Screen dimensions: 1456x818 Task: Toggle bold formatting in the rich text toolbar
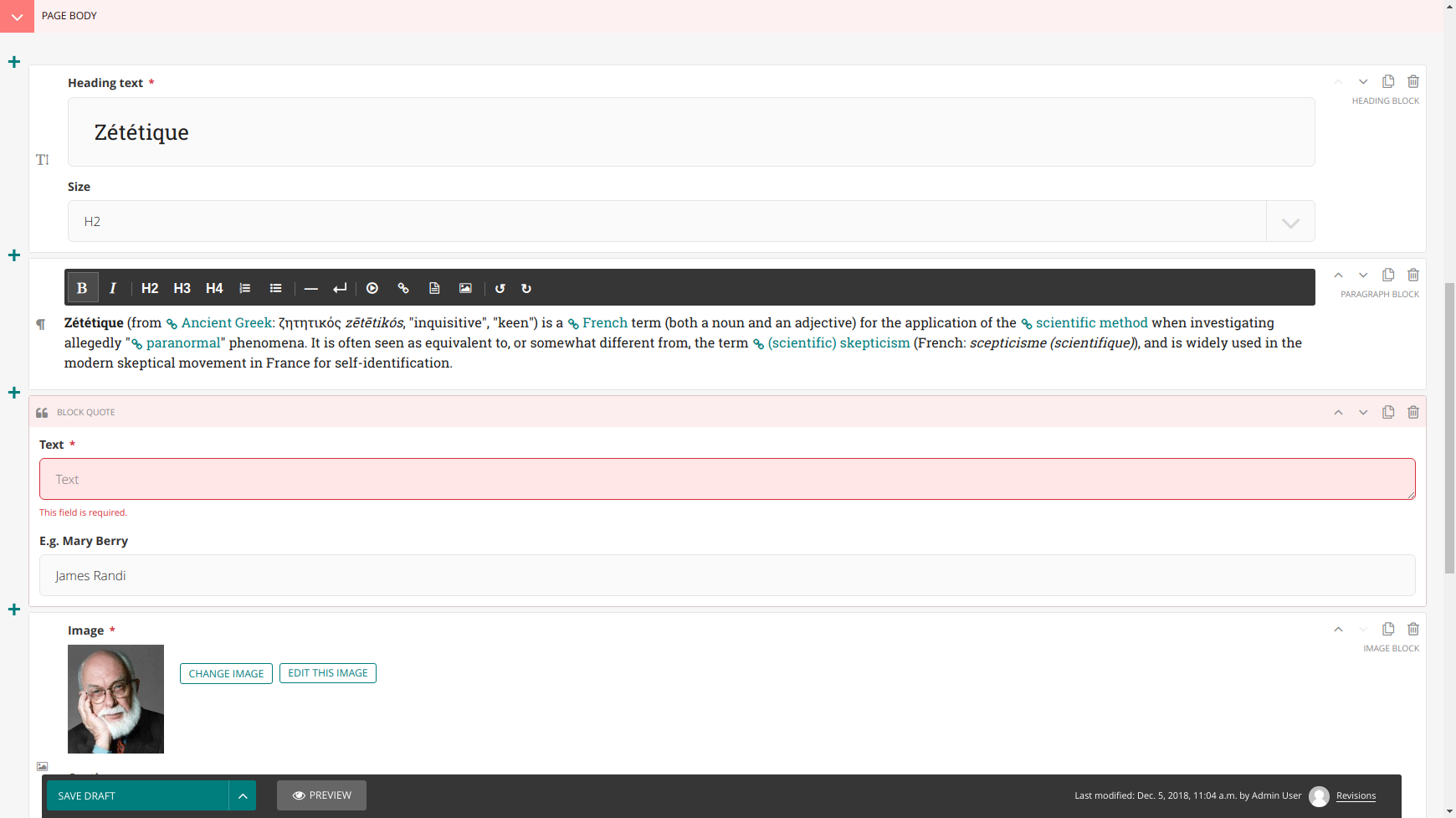[x=83, y=287]
